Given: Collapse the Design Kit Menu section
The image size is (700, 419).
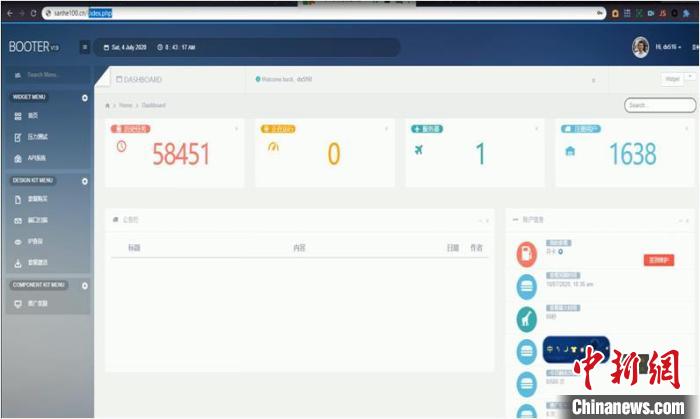Looking at the screenshot, I should 84,181.
